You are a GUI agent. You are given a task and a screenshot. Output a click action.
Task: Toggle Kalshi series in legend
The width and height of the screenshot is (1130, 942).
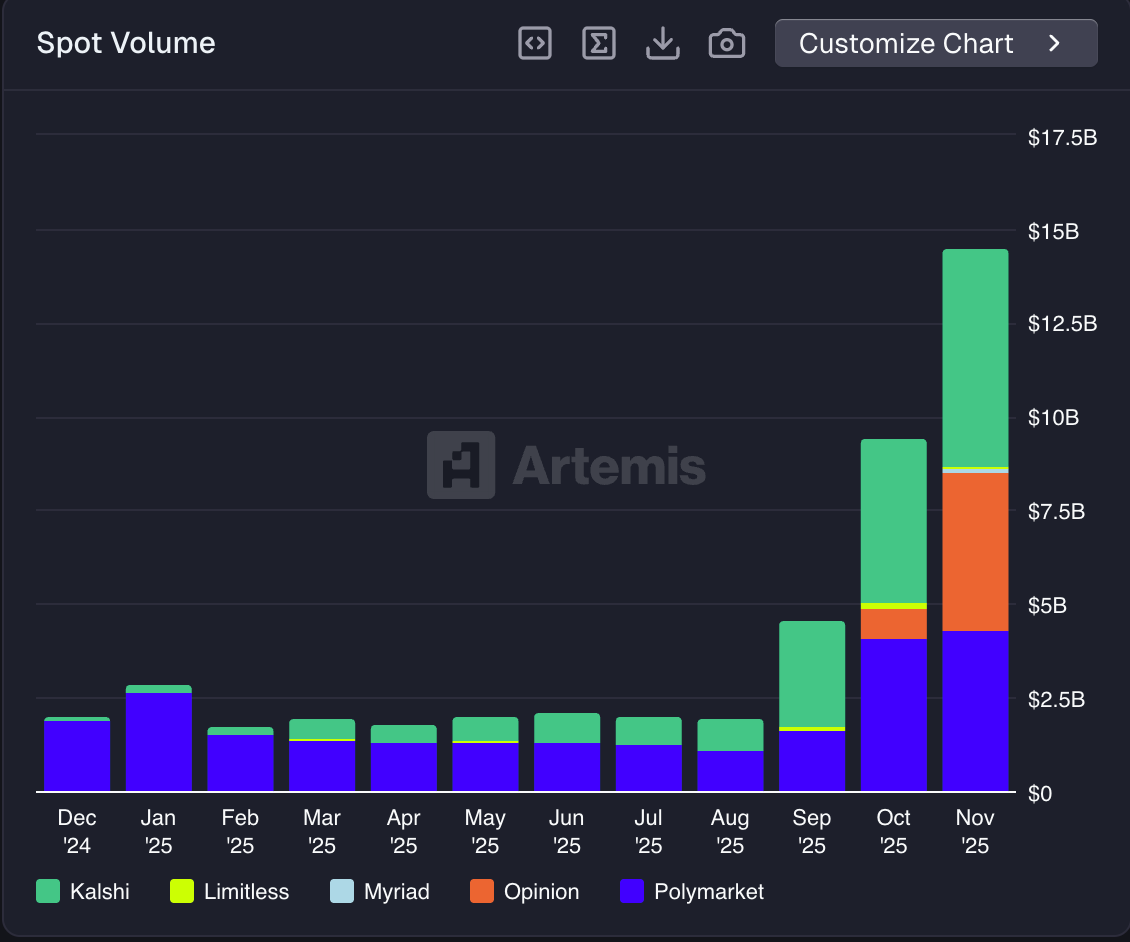tap(99, 892)
